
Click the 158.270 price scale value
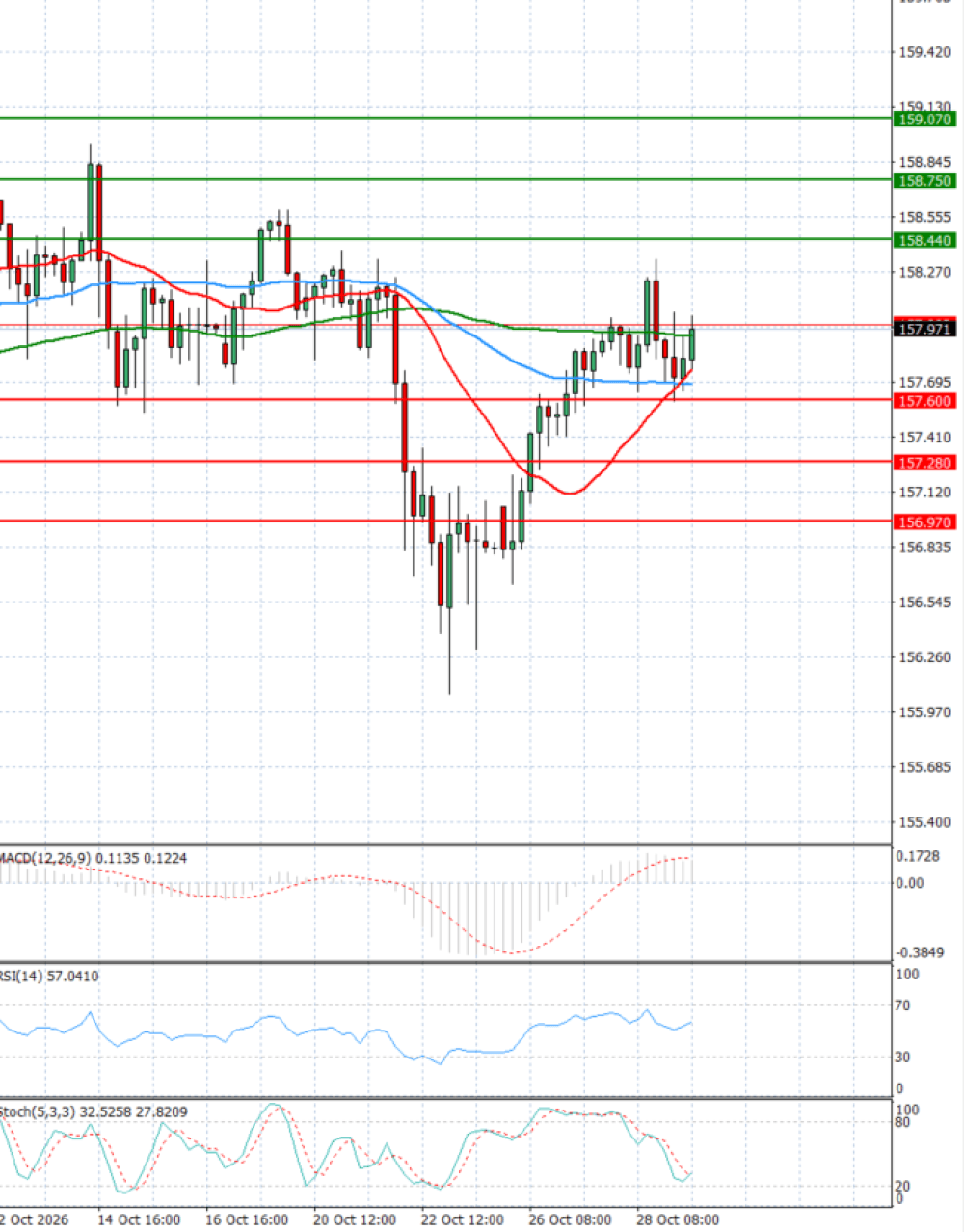tap(924, 273)
